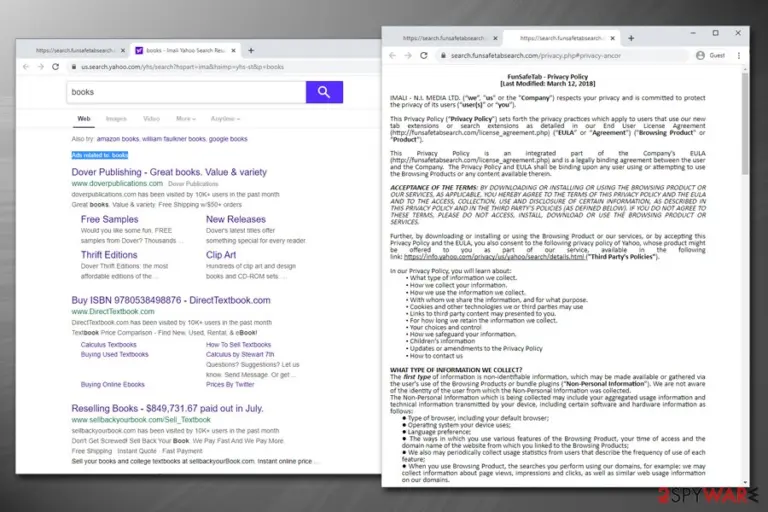Add a new tab in the privacy window
The image size is (768, 512).
[x=631, y=38]
